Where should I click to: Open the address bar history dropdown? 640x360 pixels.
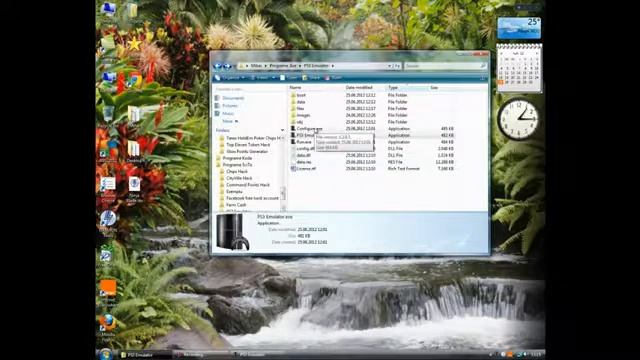click(389, 66)
